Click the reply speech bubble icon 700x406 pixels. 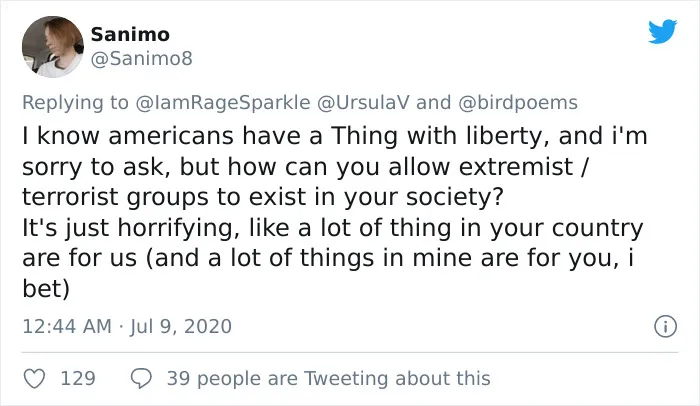pos(141,379)
